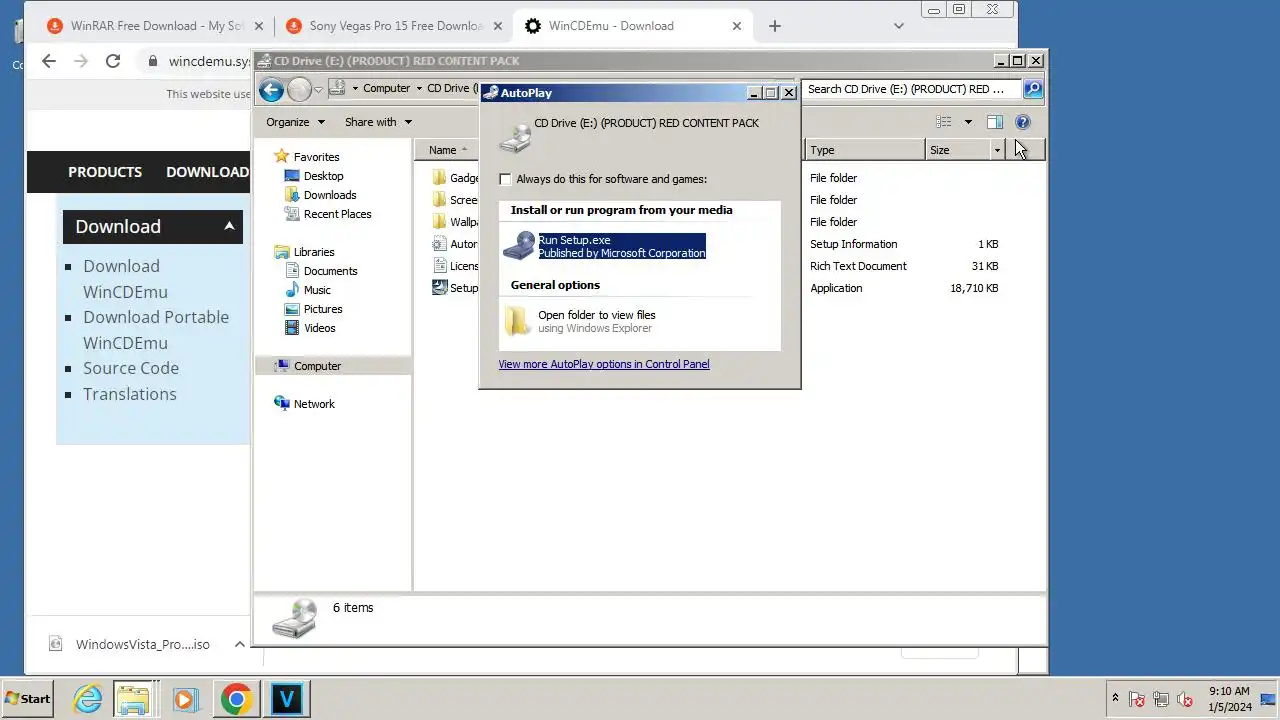Click Download Portable WinCDEmu link
The height and width of the screenshot is (720, 1280).
(x=156, y=330)
